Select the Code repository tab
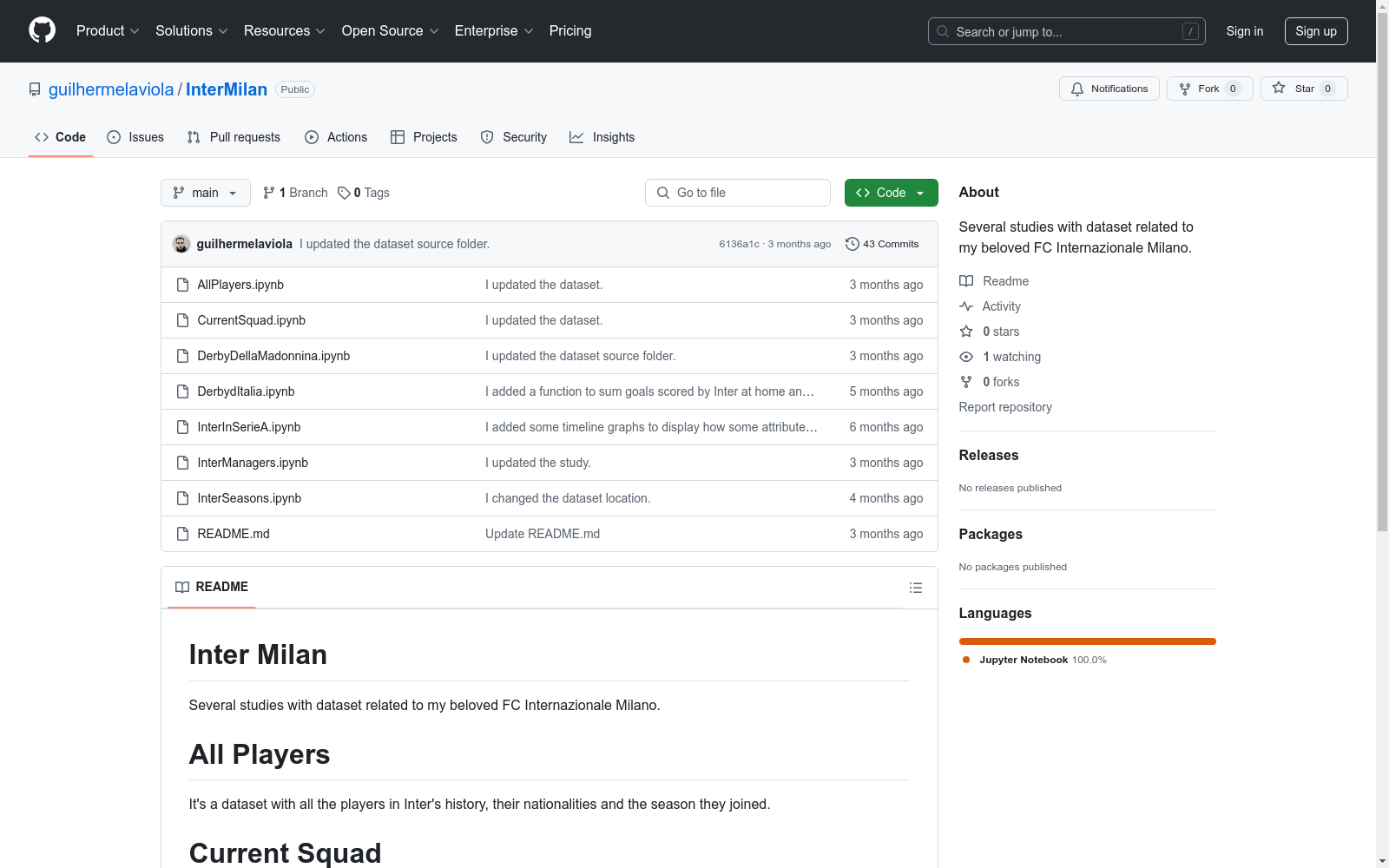Screen dimensions: 1389x868 point(61,137)
